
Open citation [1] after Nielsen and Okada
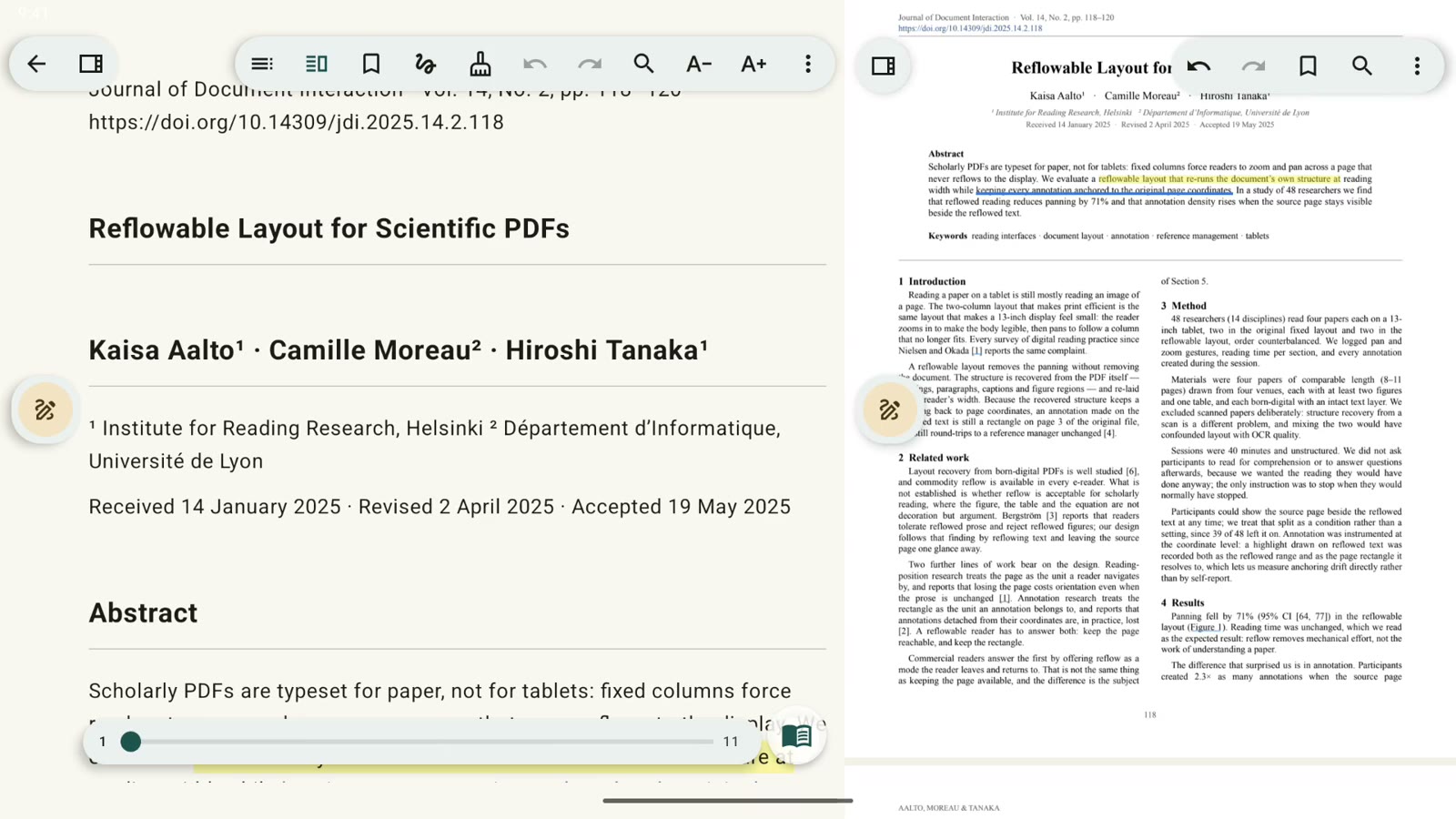[976, 350]
